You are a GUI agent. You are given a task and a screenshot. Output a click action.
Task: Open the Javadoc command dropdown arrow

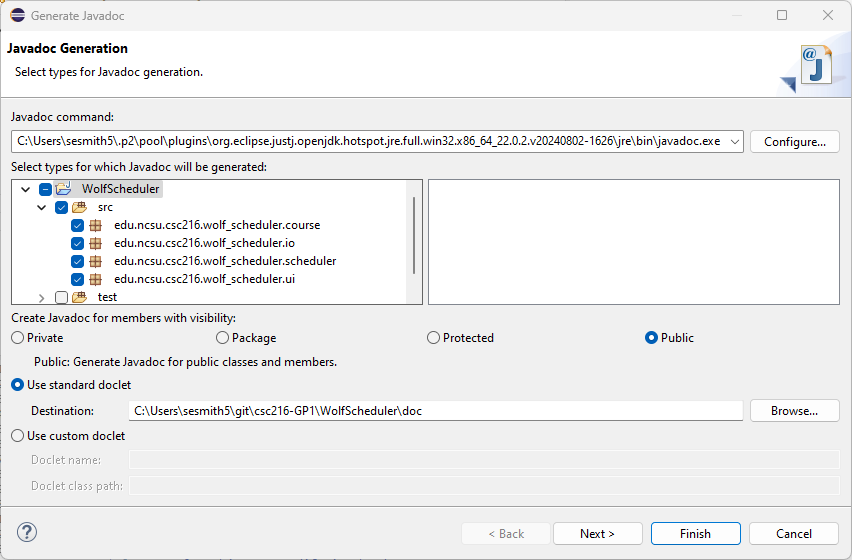click(x=735, y=142)
